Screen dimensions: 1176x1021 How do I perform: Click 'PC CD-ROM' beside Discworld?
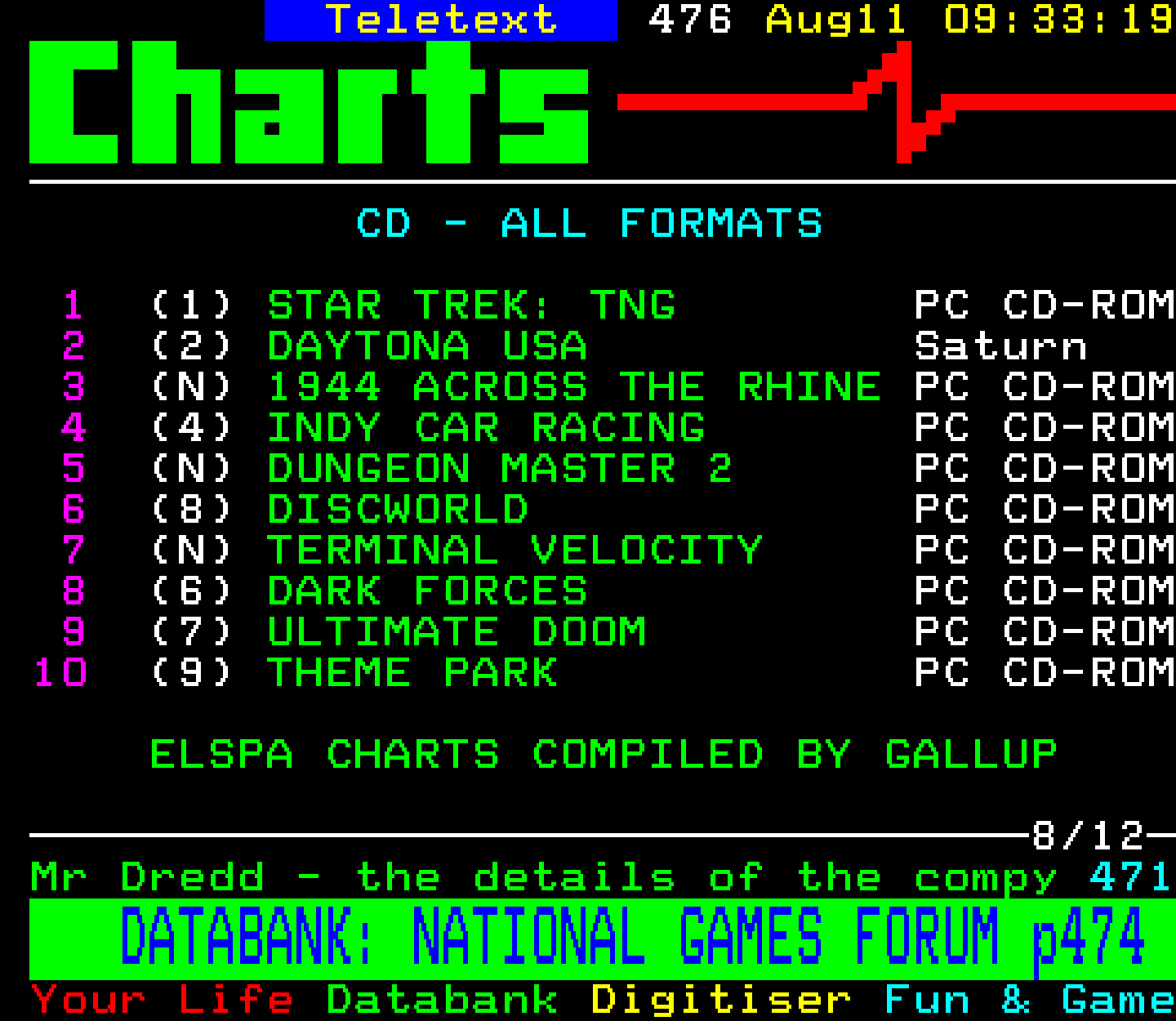(1045, 510)
